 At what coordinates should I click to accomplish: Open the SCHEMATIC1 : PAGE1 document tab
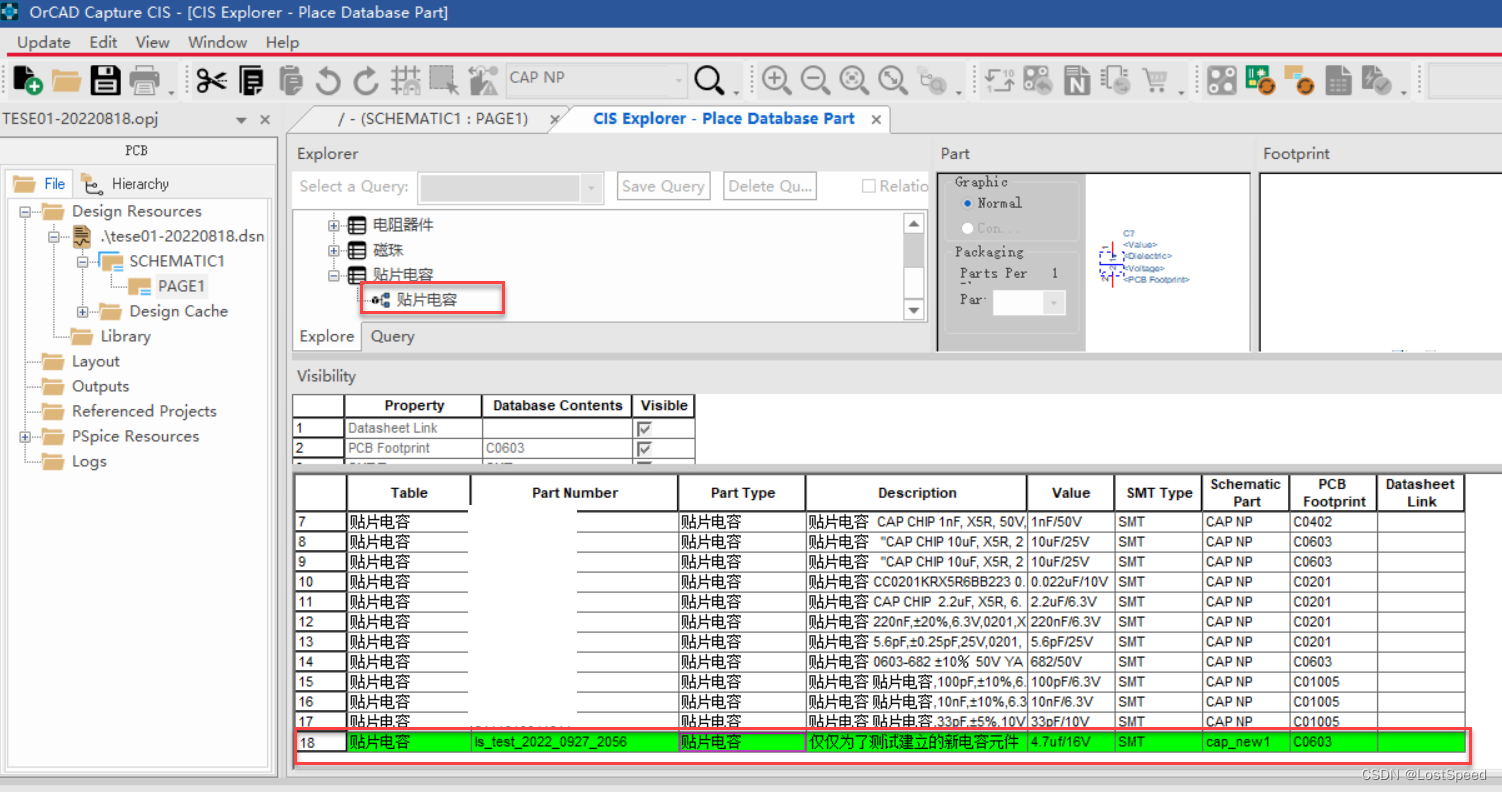tap(432, 119)
